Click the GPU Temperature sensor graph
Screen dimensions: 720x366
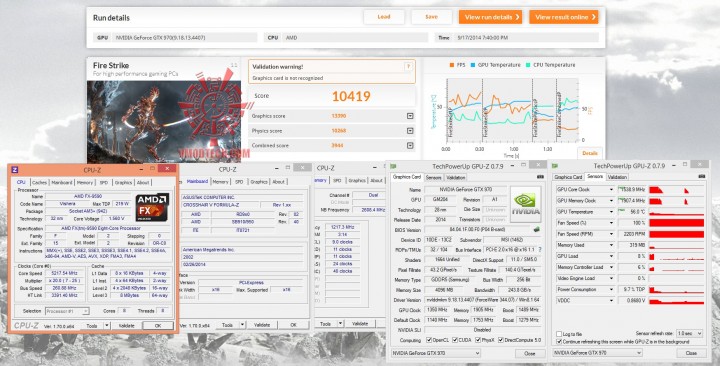pos(676,212)
